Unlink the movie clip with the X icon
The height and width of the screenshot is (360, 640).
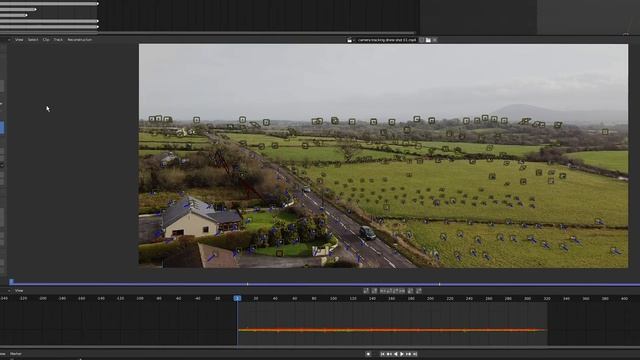coord(434,40)
